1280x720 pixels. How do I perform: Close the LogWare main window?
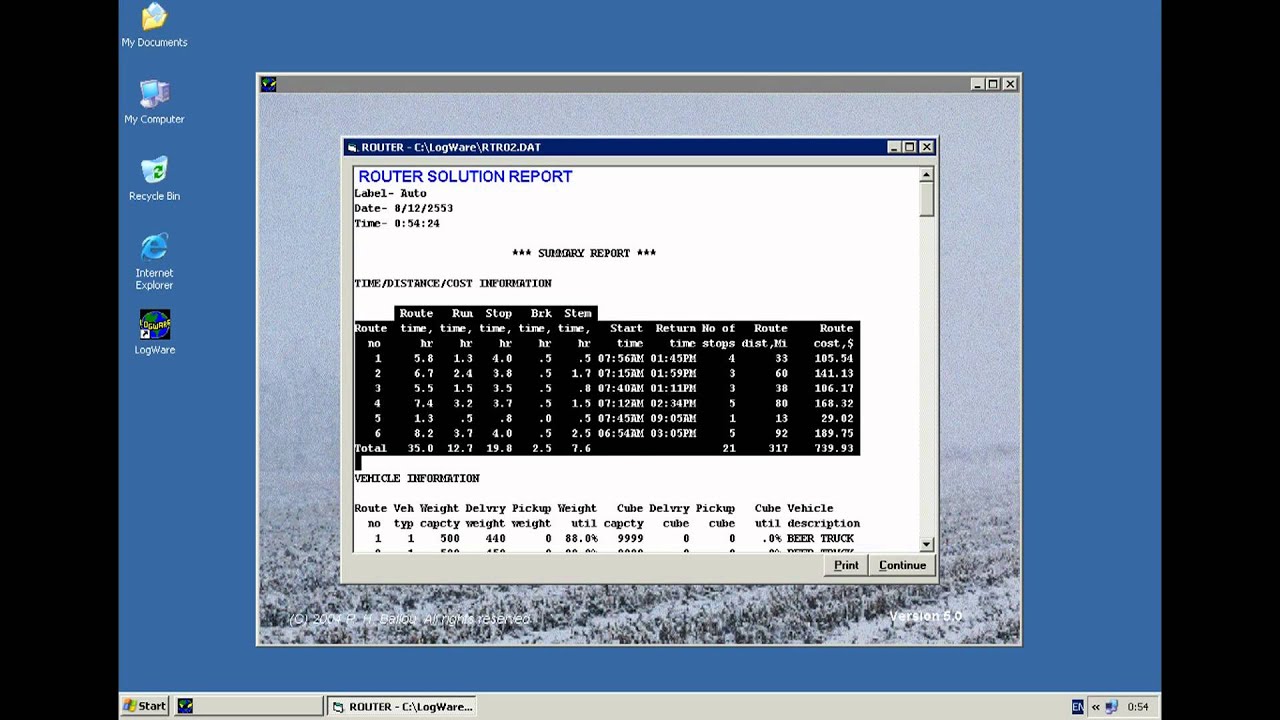pyautogui.click(x=1010, y=84)
